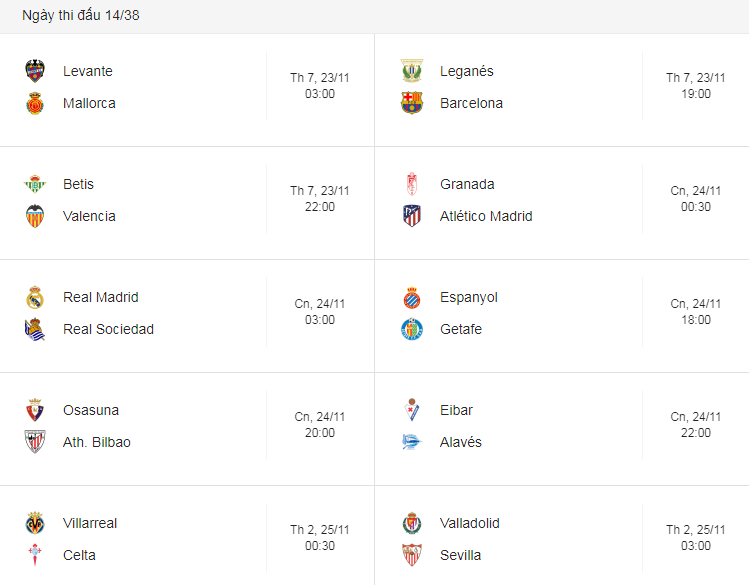Click the Barcelona club crest

[x=412, y=103]
